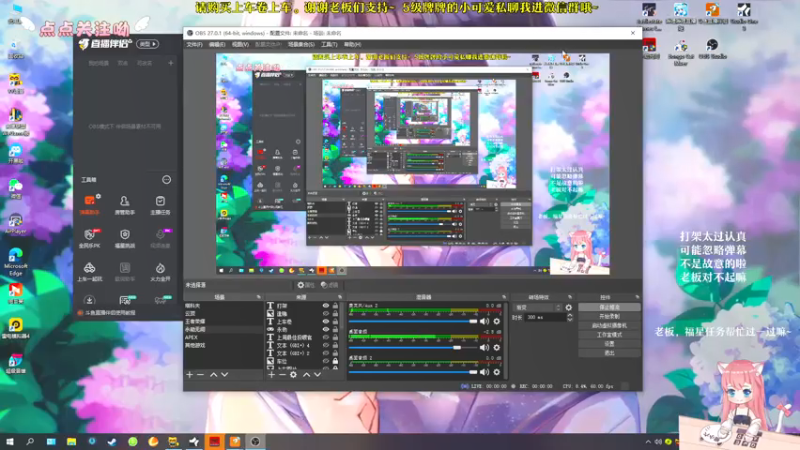Toggle visibility eye of the 车位 source
Screen dimensions: 800x450
[326, 361]
